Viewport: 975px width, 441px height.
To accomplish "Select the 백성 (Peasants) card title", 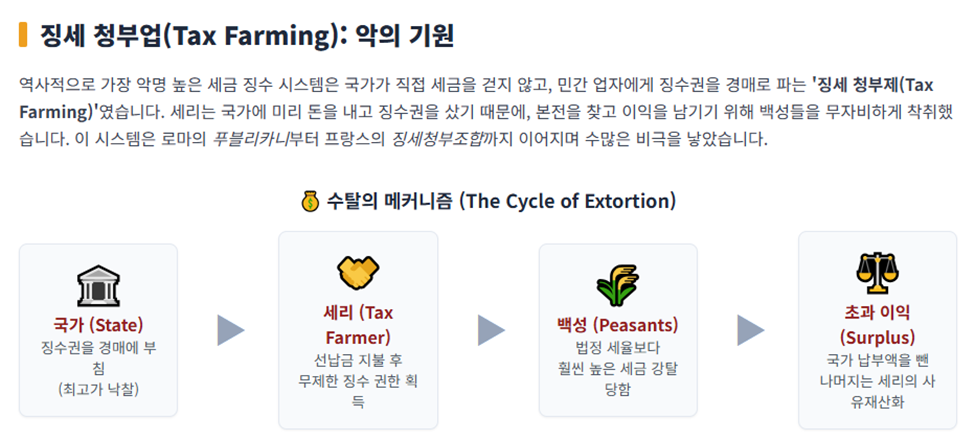I will [x=618, y=325].
